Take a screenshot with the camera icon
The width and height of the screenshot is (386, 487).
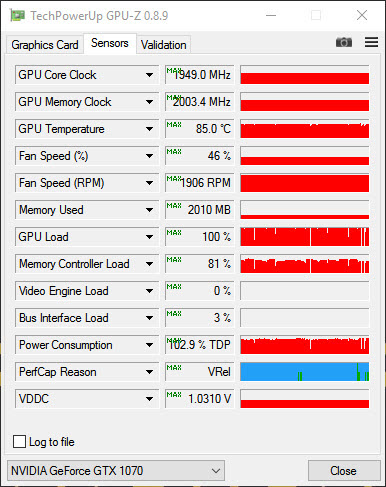(344, 42)
